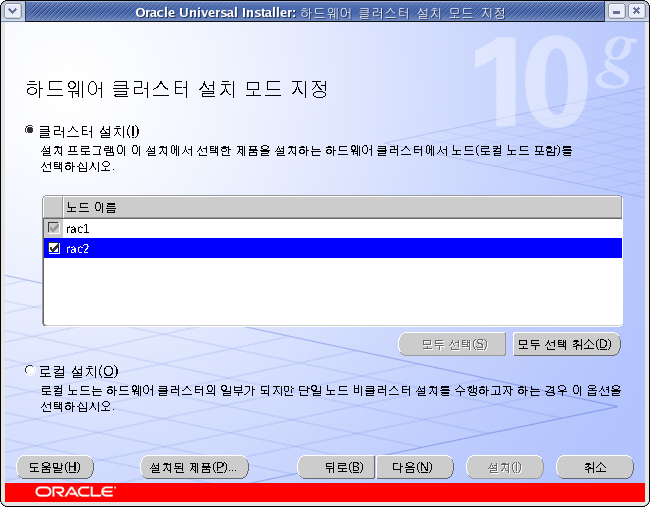Click the 노드 이름 column header
This screenshot has height=507, width=650.
pos(342,207)
